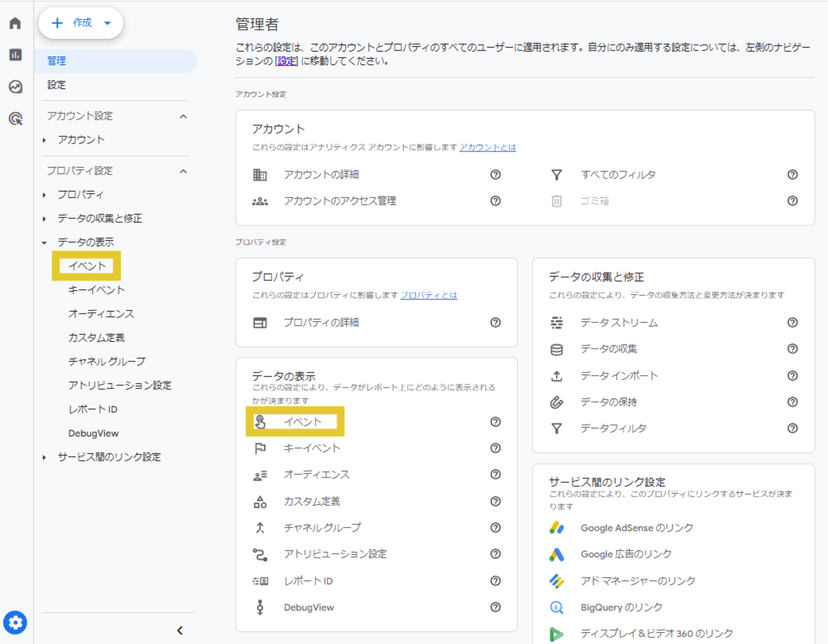Open キーイベント in the sidebar tree
Image resolution: width=828 pixels, height=644 pixels.
96,290
